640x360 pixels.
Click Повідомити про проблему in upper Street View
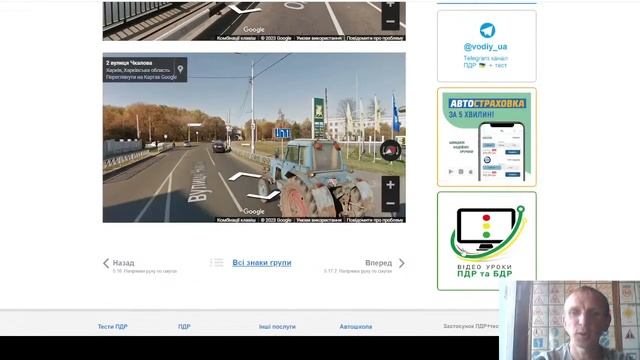click(375, 38)
